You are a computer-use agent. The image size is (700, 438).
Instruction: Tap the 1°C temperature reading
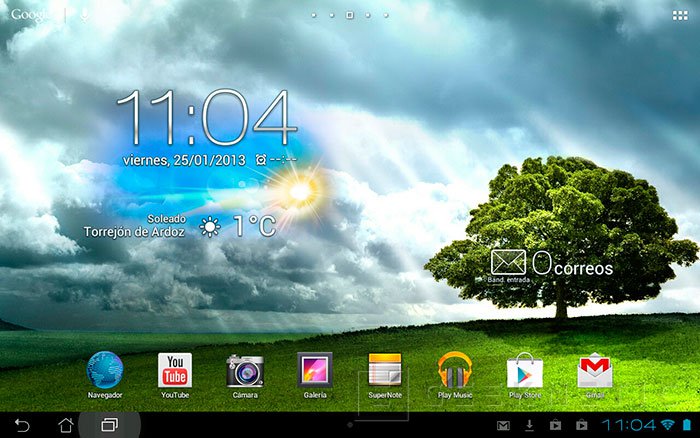pyautogui.click(x=254, y=226)
